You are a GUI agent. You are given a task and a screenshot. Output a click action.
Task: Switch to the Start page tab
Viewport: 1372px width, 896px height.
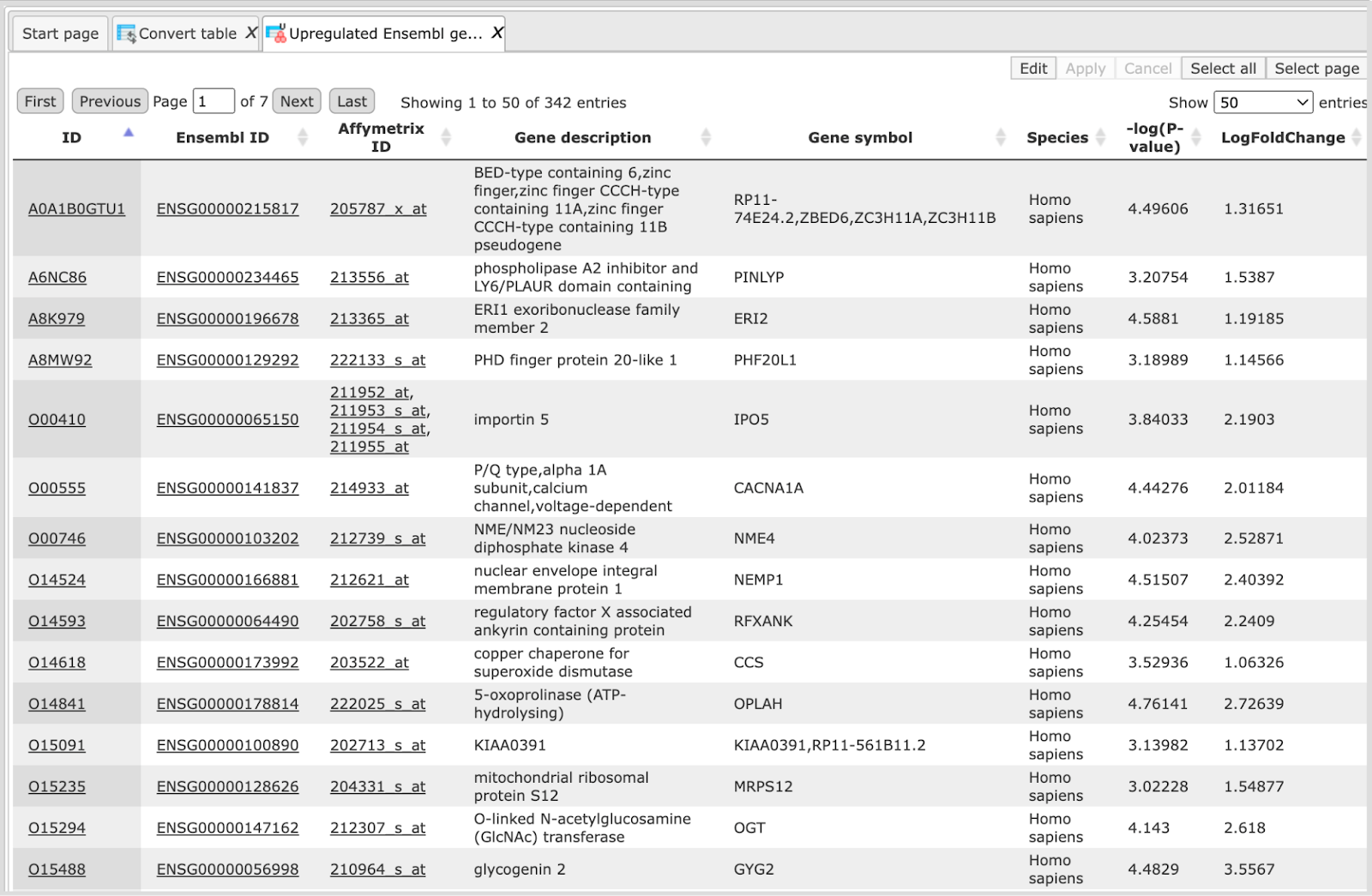click(x=60, y=33)
